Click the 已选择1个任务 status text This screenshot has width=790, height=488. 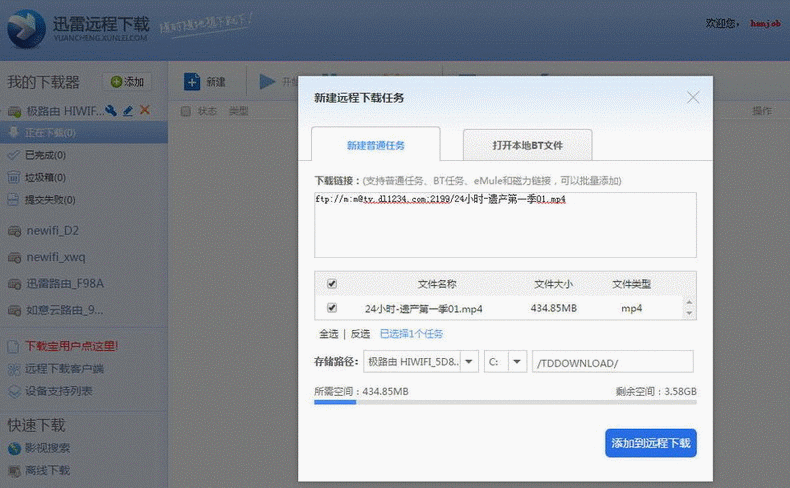pos(411,334)
